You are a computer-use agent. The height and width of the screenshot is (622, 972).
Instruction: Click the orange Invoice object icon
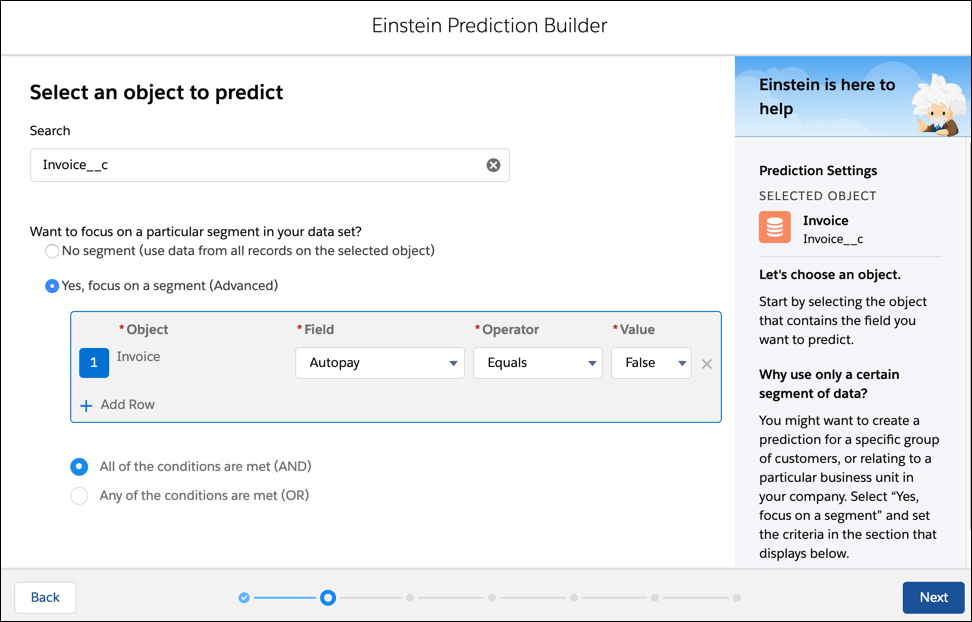click(775, 227)
